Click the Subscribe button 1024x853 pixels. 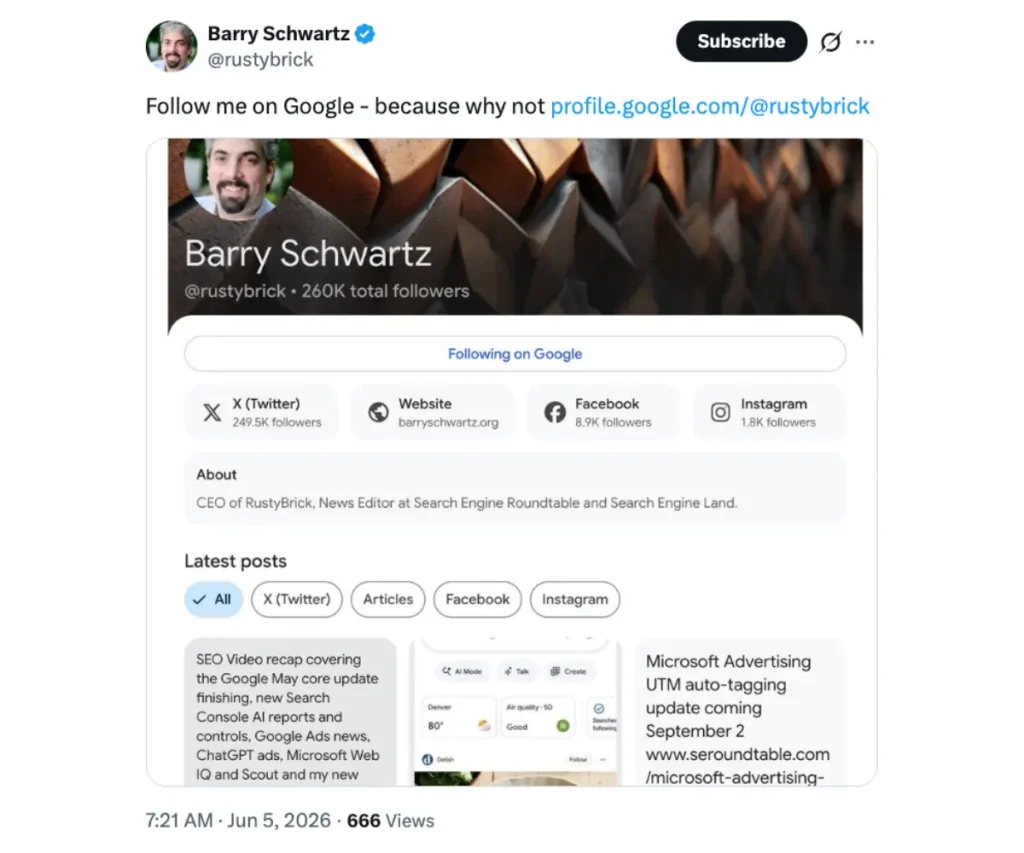click(741, 41)
